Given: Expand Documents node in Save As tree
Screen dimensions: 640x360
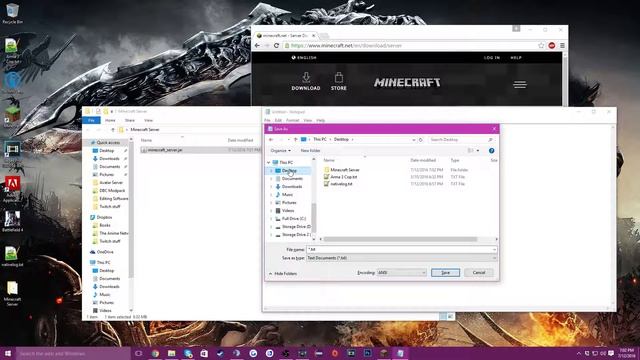Looking at the screenshot, I should coord(271,179).
